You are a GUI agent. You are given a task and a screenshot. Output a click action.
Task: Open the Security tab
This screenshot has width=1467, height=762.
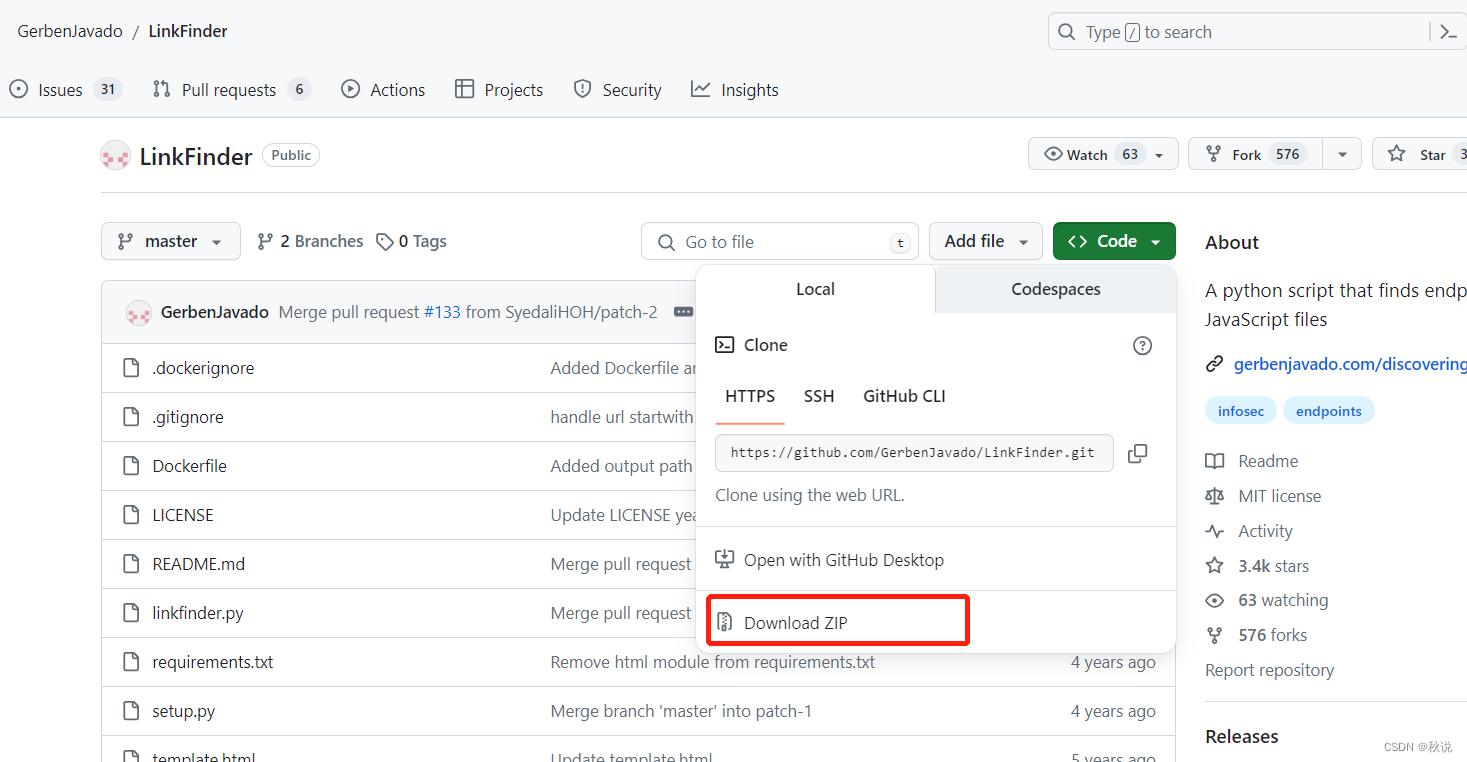click(x=617, y=90)
